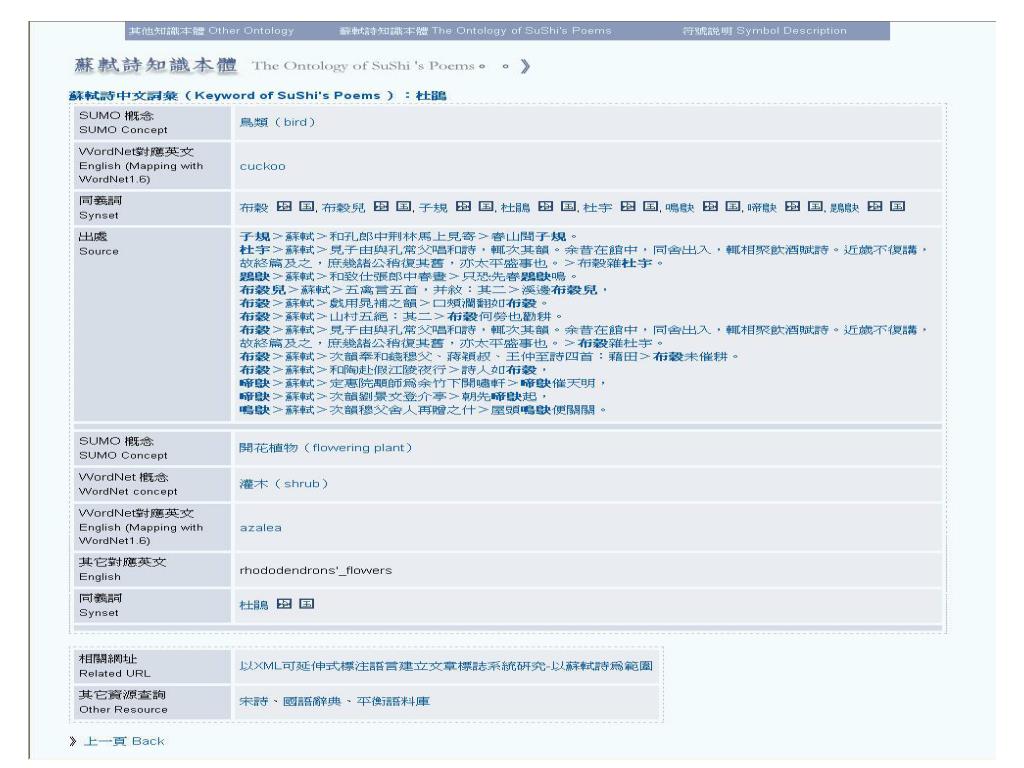Viewport: 1024px width, 768px height.
Task: Open the azalea WordNet link
Action: [261, 528]
